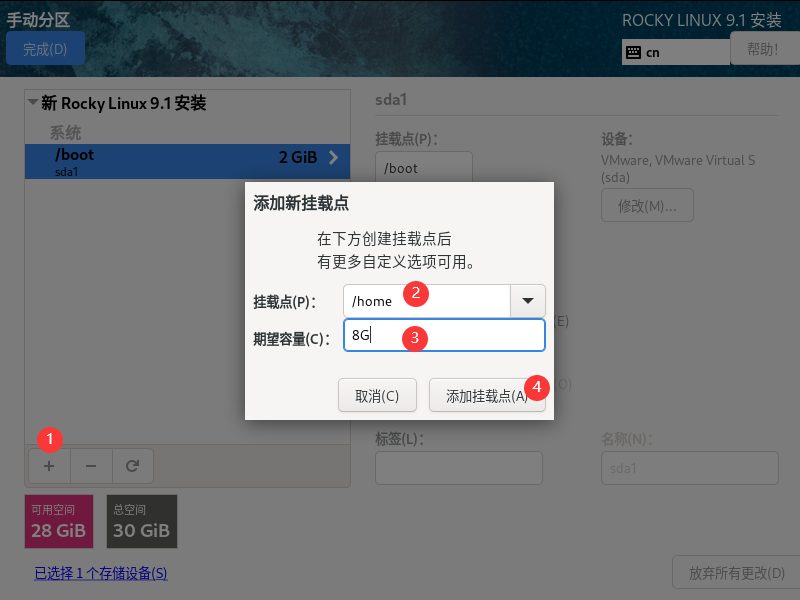Click the 取消(C) button in the dialog
Viewport: 800px width, 600px height.
coord(377,394)
